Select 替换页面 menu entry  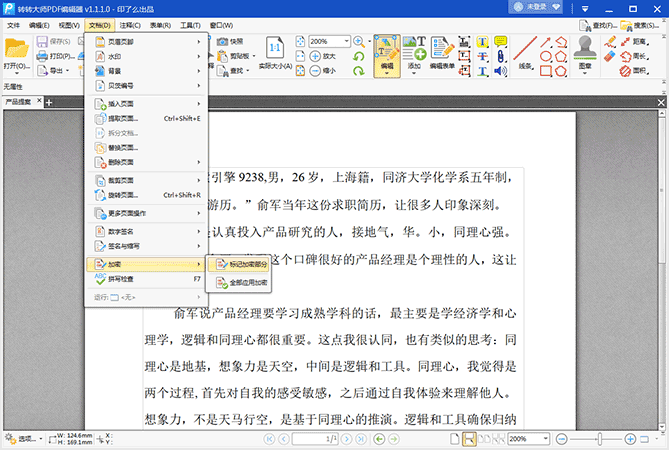pyautogui.click(x=146, y=148)
